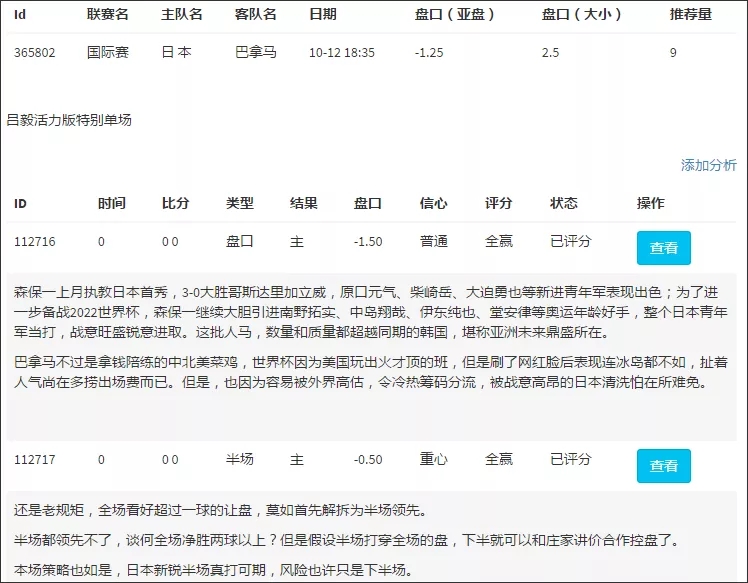This screenshot has width=748, height=583.
Task: Select the handicap value -1.50
Action: (368, 242)
